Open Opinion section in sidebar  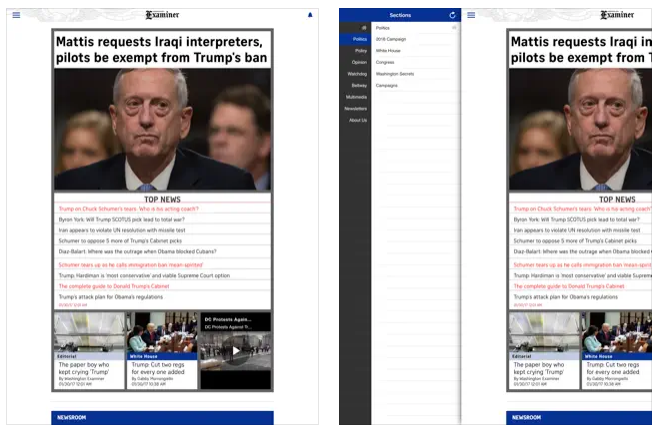pyautogui.click(x=355, y=62)
